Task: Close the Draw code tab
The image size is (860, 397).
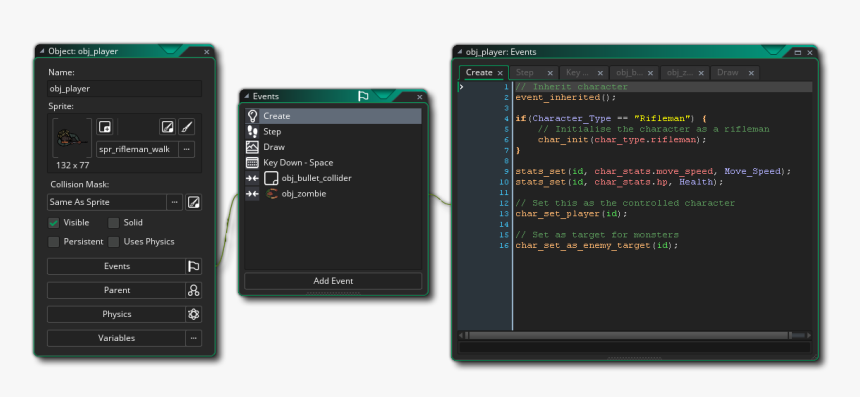Action: point(751,73)
